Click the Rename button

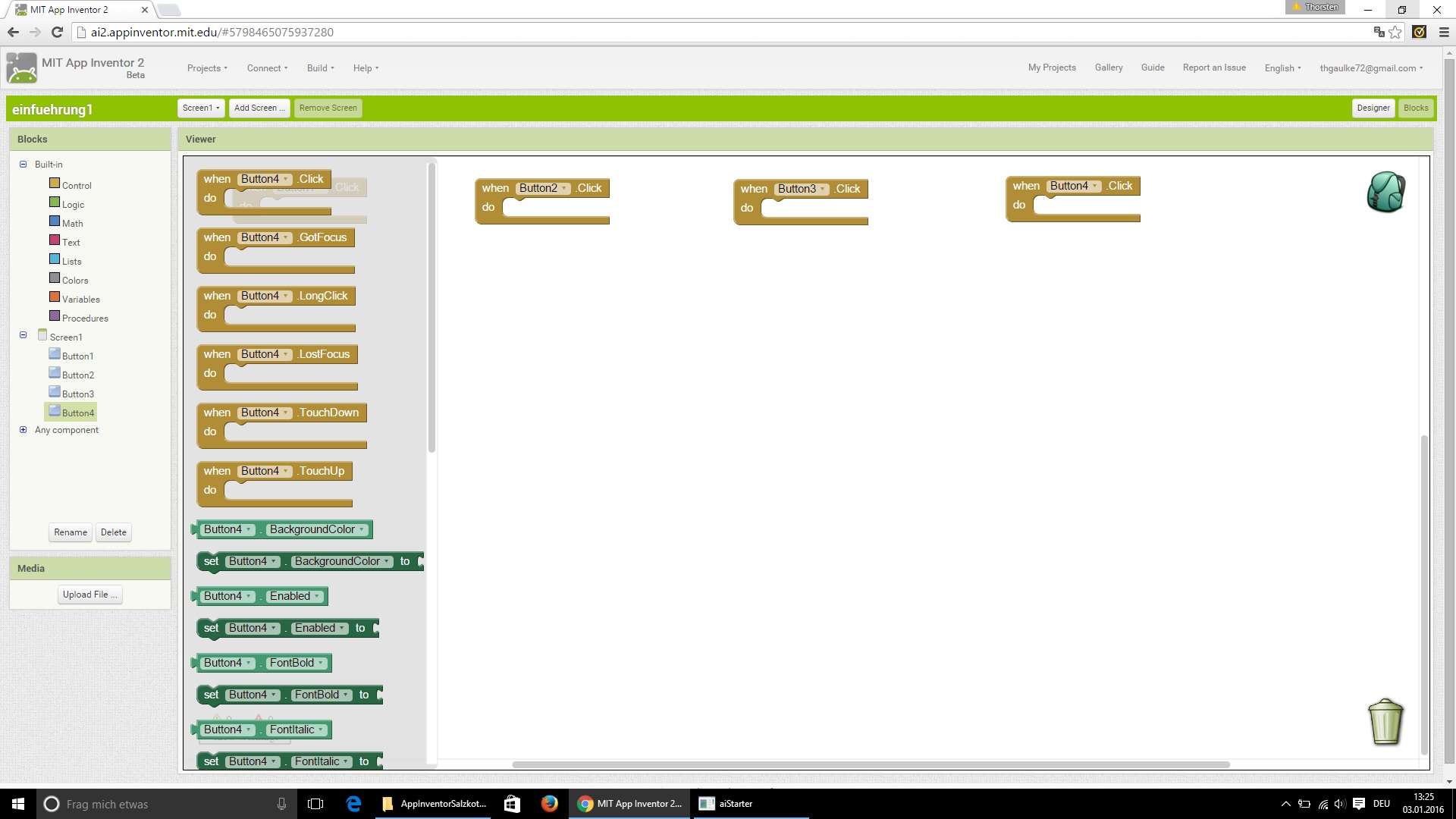(x=71, y=532)
